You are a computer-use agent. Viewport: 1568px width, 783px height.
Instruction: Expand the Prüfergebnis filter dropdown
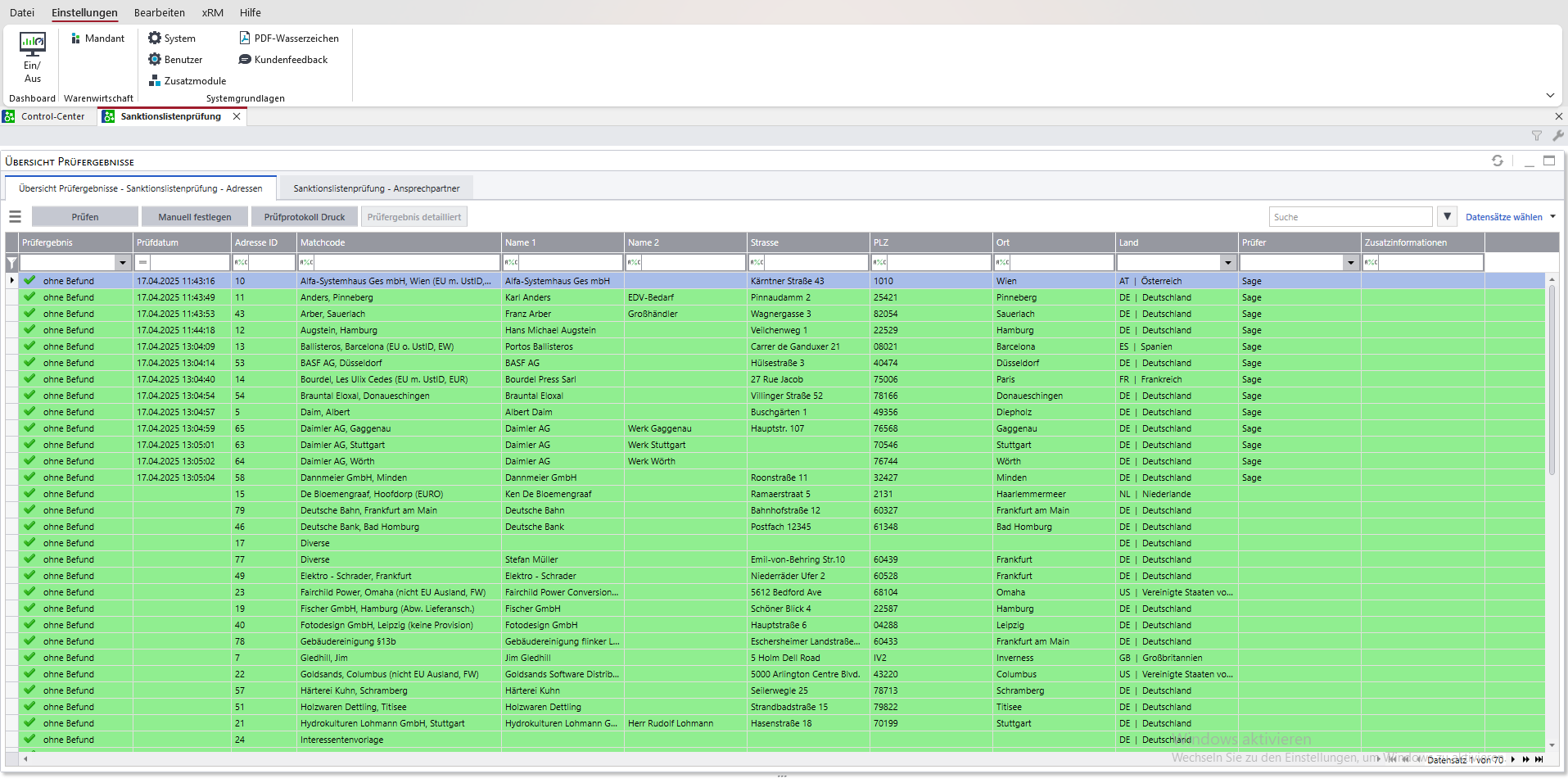coord(123,263)
